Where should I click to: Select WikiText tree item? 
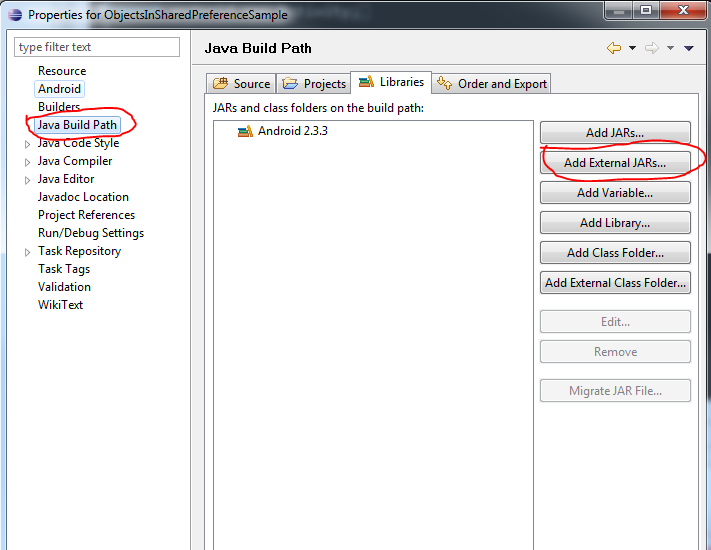pyautogui.click(x=60, y=305)
